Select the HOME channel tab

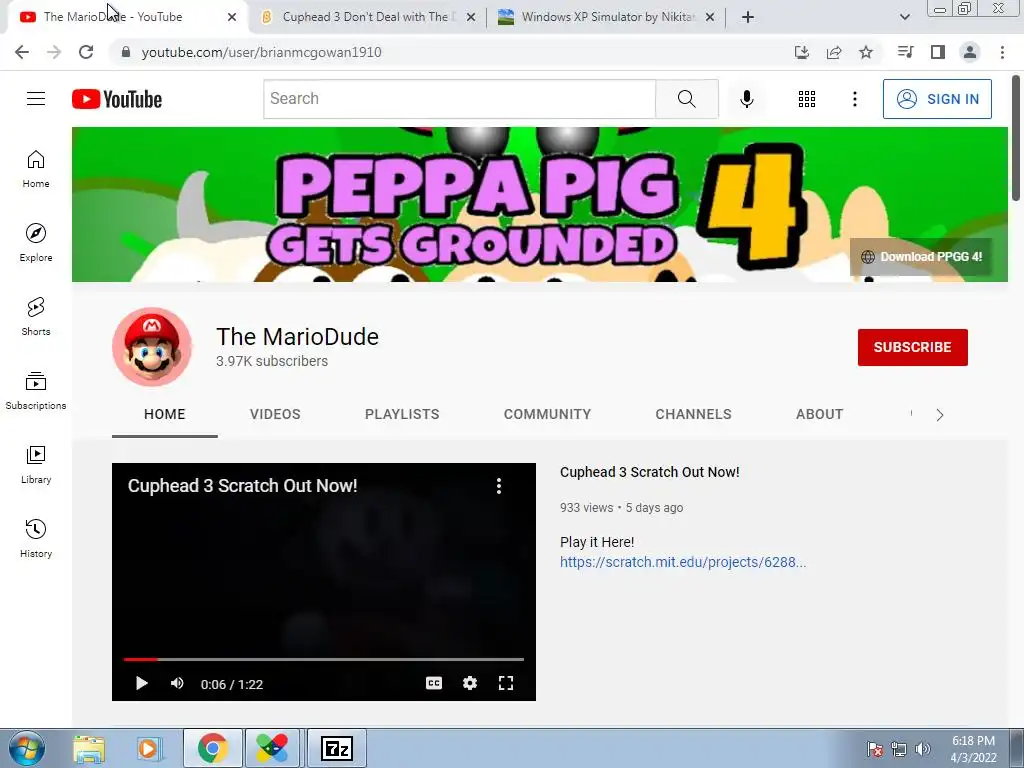tap(165, 414)
